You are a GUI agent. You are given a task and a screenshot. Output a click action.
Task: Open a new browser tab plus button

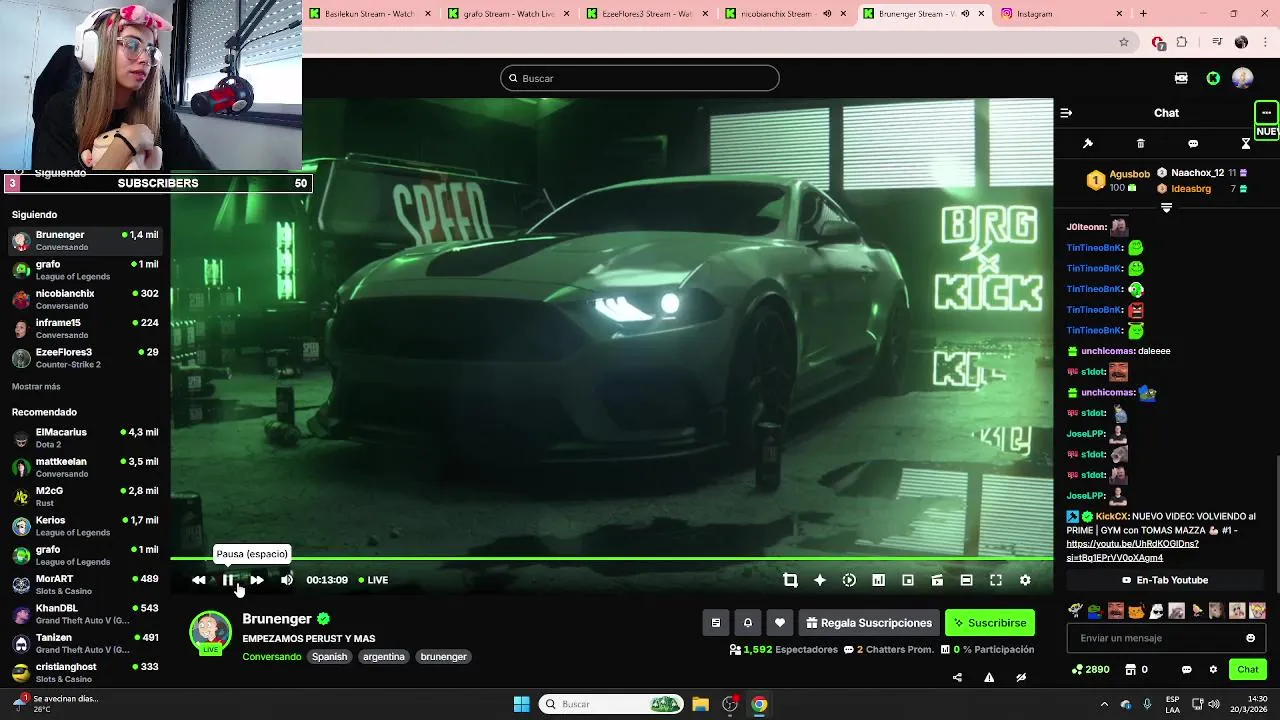tap(1143, 14)
